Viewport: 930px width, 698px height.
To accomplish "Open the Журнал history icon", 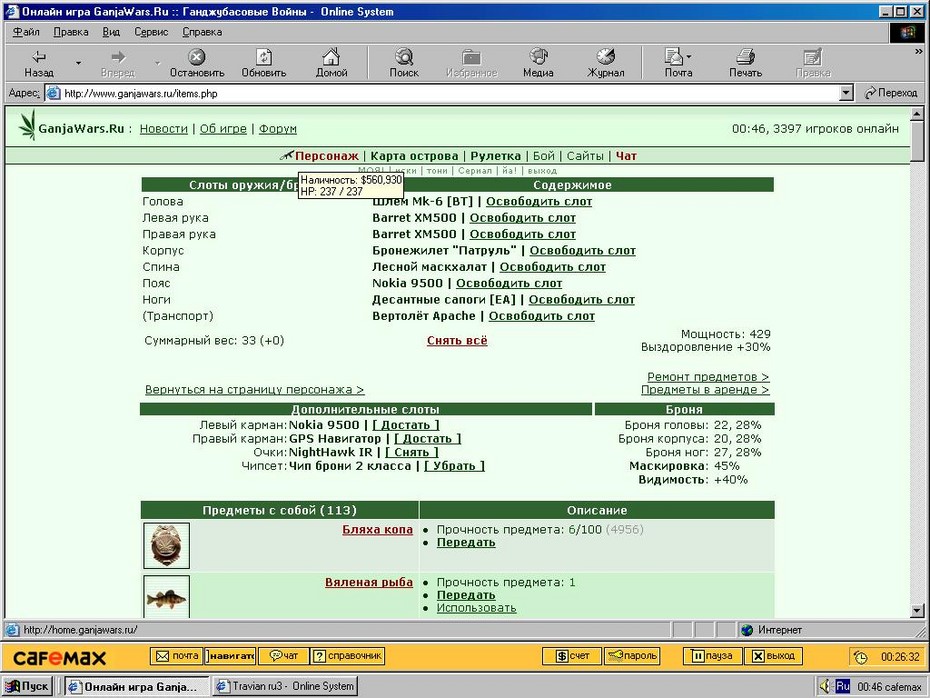I will [606, 56].
